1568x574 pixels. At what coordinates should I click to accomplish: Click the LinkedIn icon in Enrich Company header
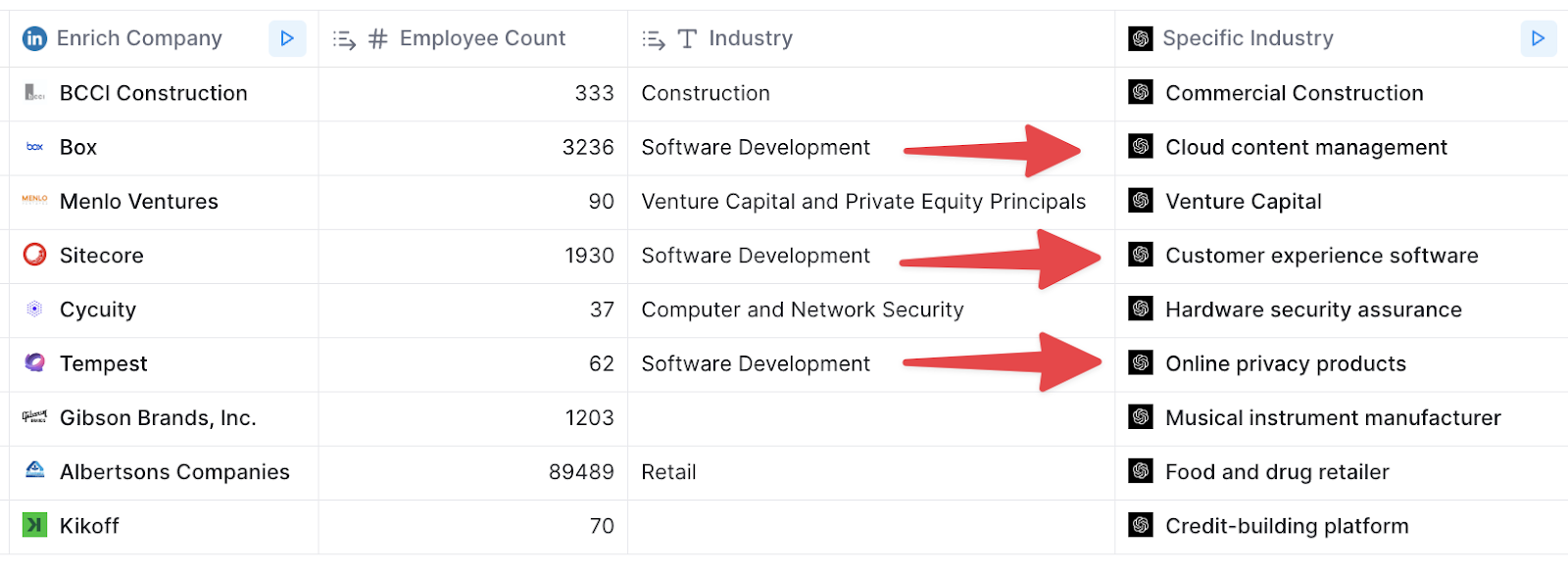tap(34, 38)
